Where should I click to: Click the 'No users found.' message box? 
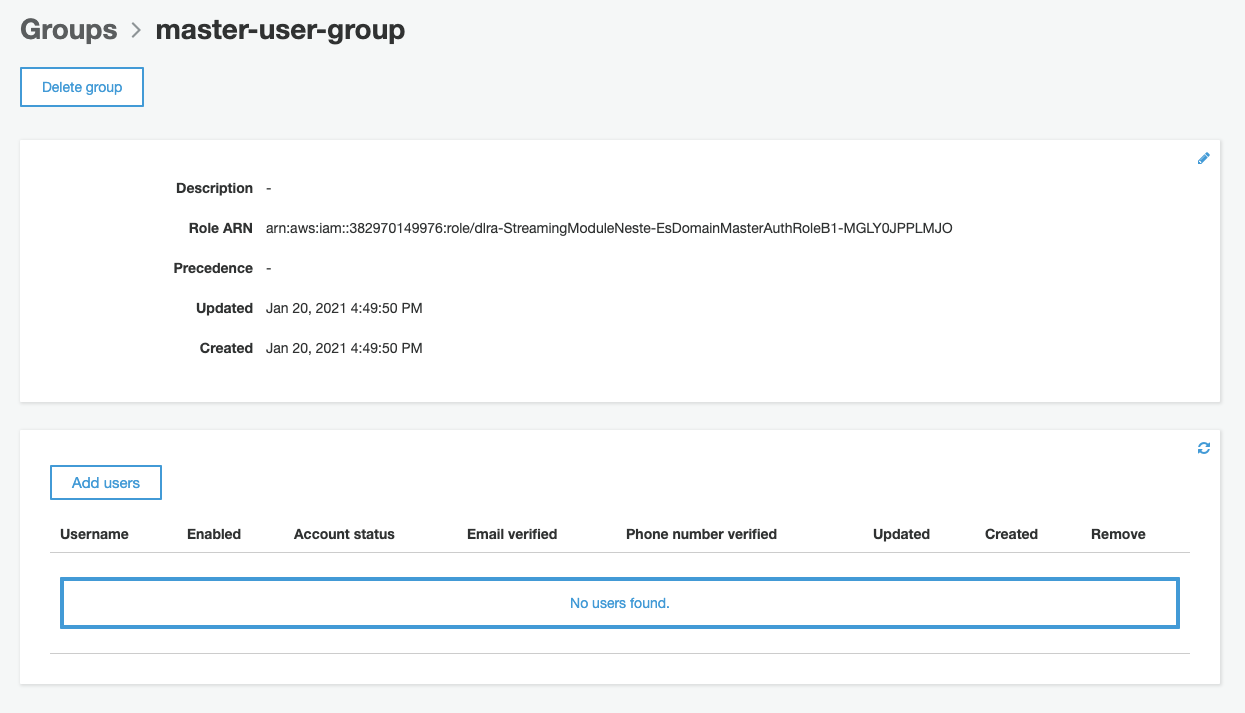[620, 603]
